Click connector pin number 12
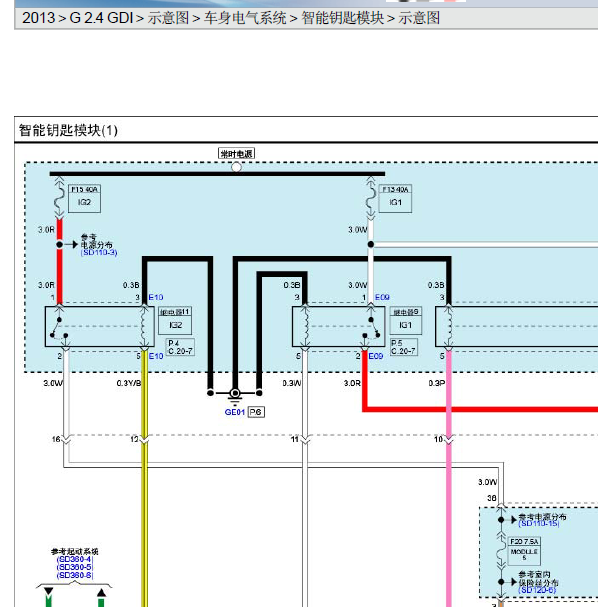This screenshot has width=598, height=607. (134, 439)
